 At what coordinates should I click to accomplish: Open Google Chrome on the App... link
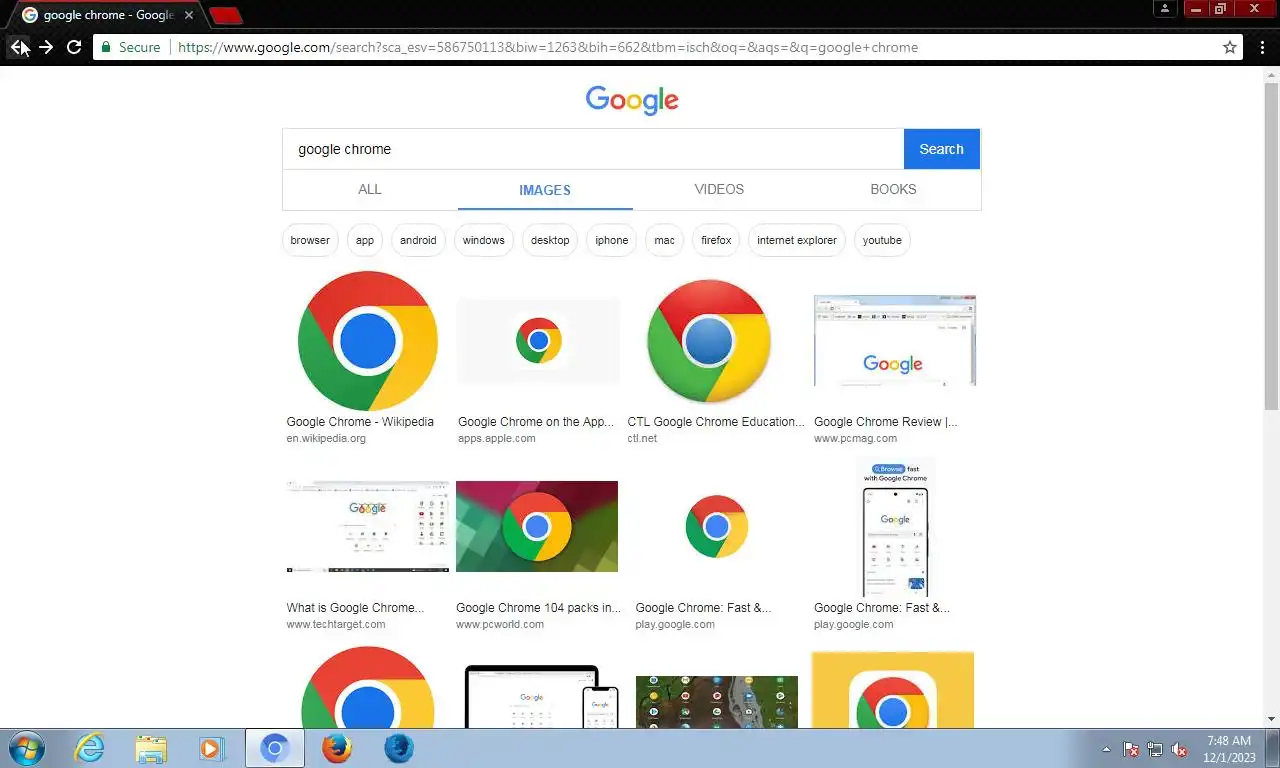(x=536, y=422)
